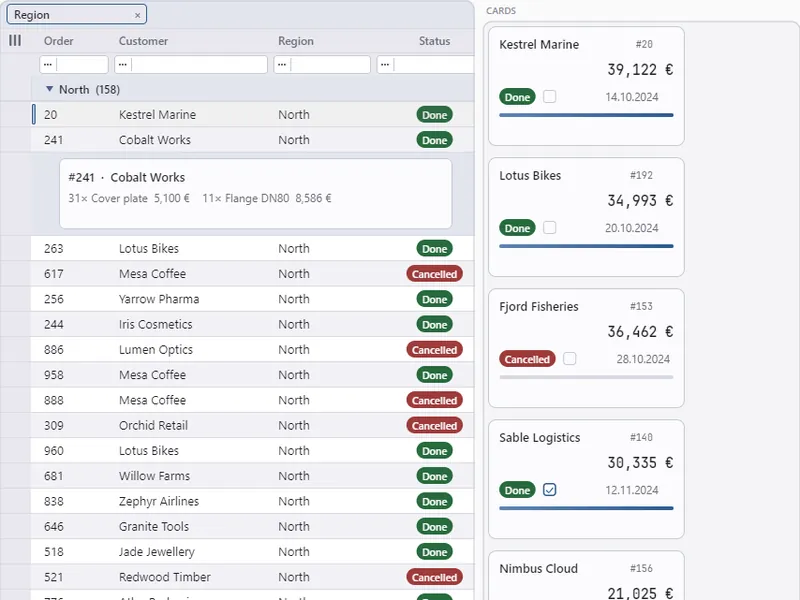This screenshot has height=600, width=800.
Task: Open the Order filter operator menu
Action: (48, 65)
